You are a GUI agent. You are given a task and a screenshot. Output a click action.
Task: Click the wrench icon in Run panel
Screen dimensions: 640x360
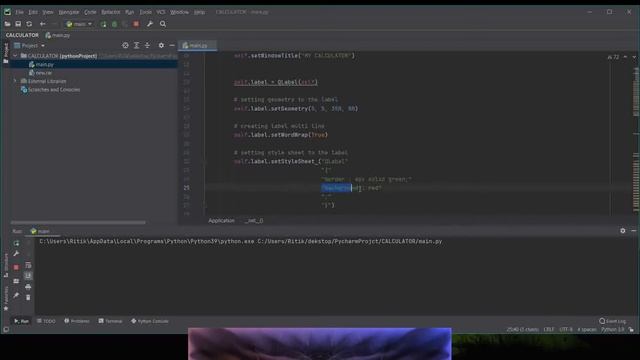[x=16, y=254]
